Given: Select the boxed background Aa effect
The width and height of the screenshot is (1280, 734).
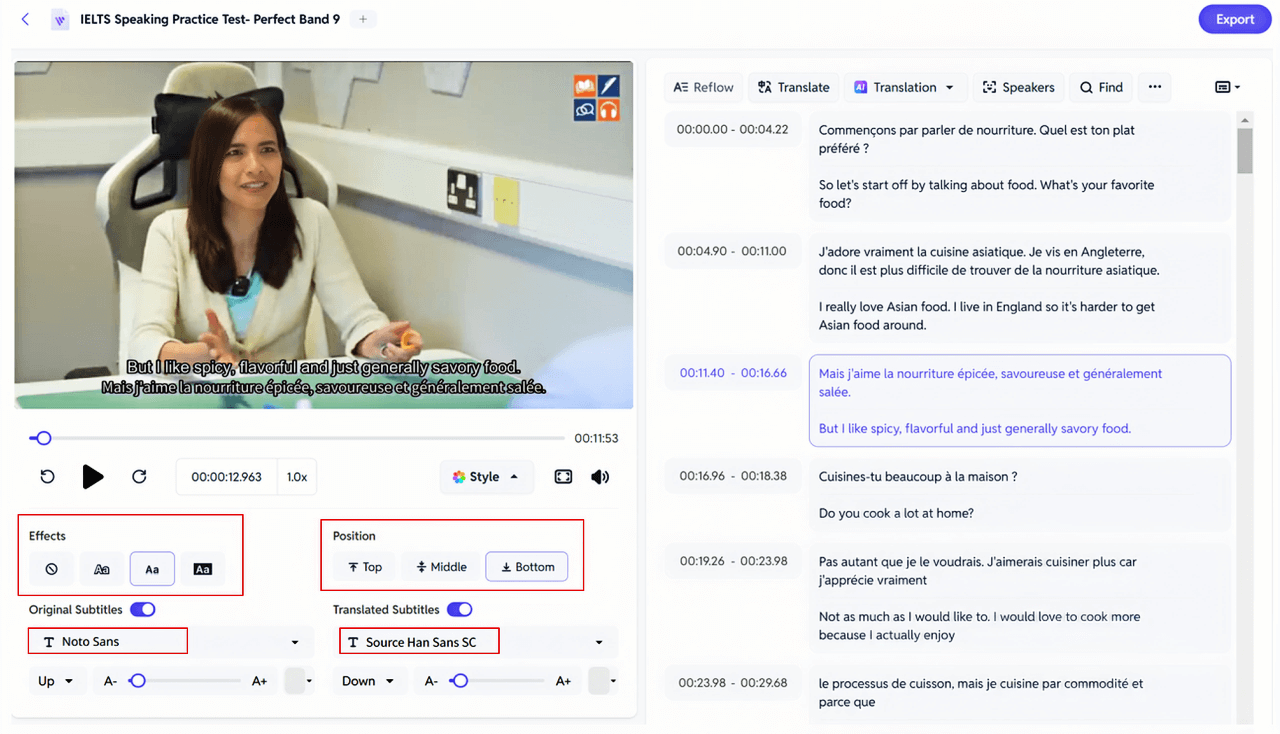Looking at the screenshot, I should [203, 569].
